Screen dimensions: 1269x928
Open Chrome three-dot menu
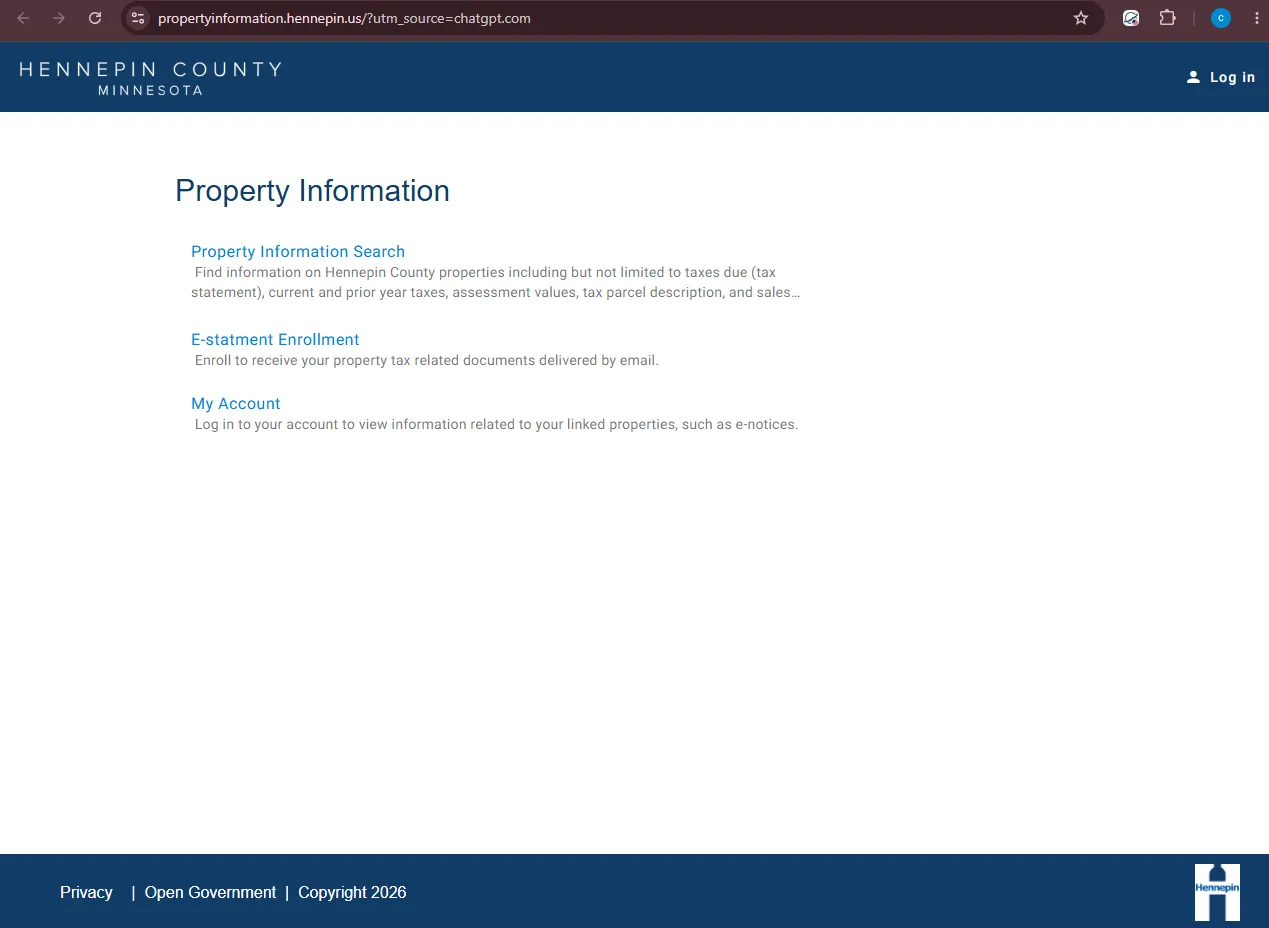pos(1256,18)
